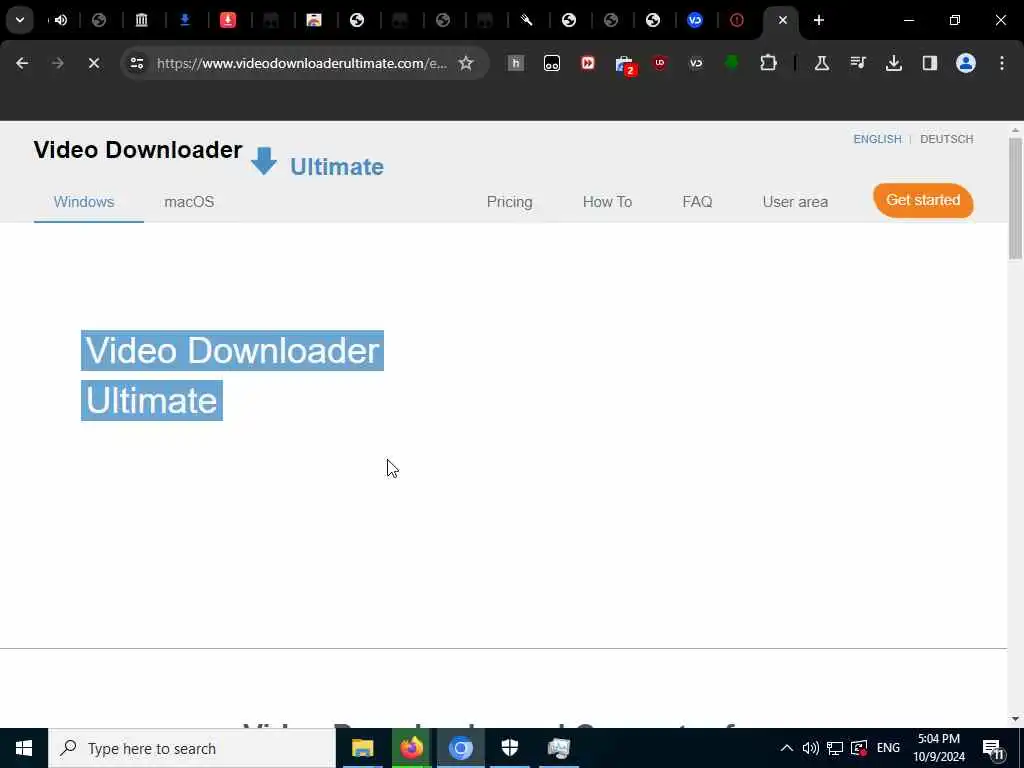
Task: Open the Windows Start menu
Action: point(24,748)
